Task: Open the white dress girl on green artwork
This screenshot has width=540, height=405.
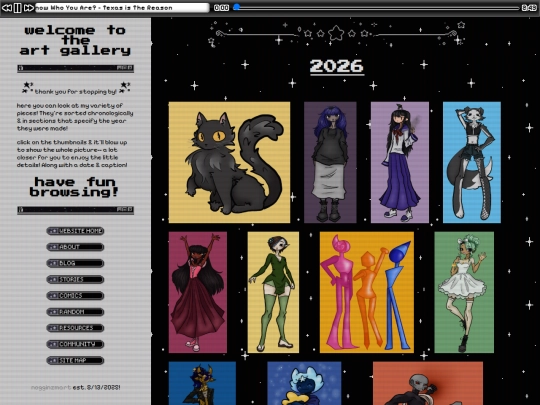Action: tap(464, 292)
